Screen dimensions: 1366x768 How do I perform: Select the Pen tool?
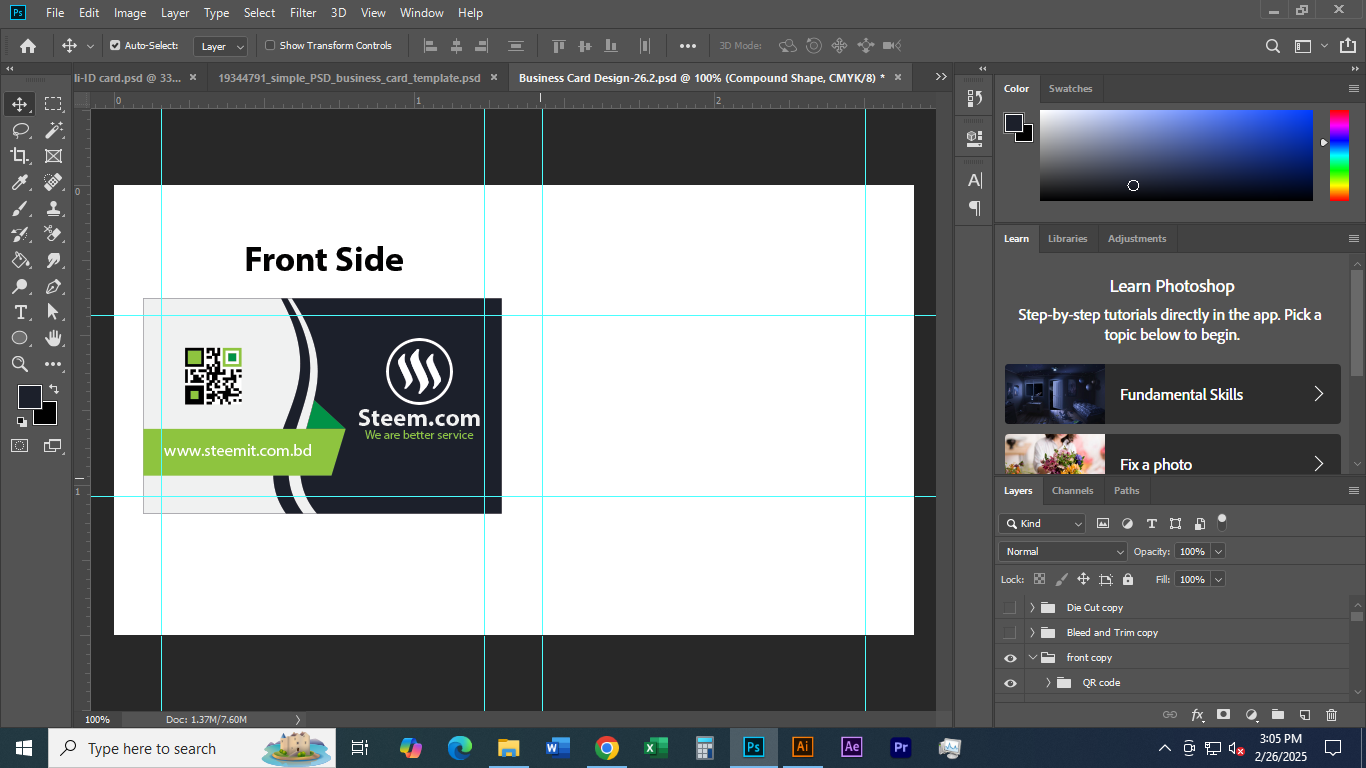pyautogui.click(x=53, y=286)
